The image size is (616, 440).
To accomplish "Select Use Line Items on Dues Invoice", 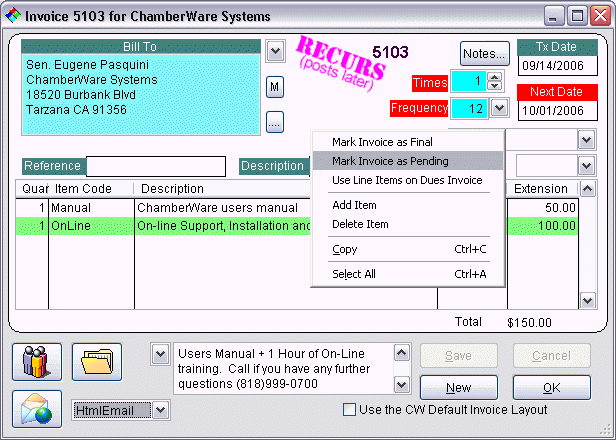I will pos(408,180).
